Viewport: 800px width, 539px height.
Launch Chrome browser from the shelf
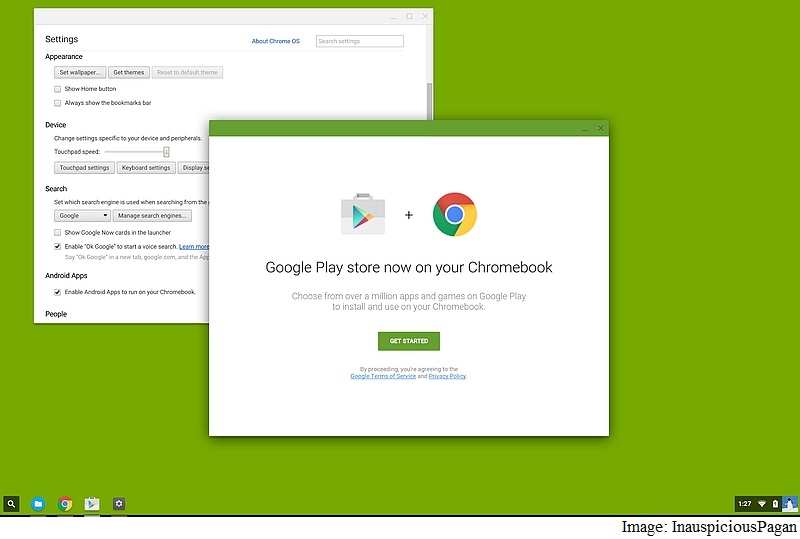pos(65,504)
